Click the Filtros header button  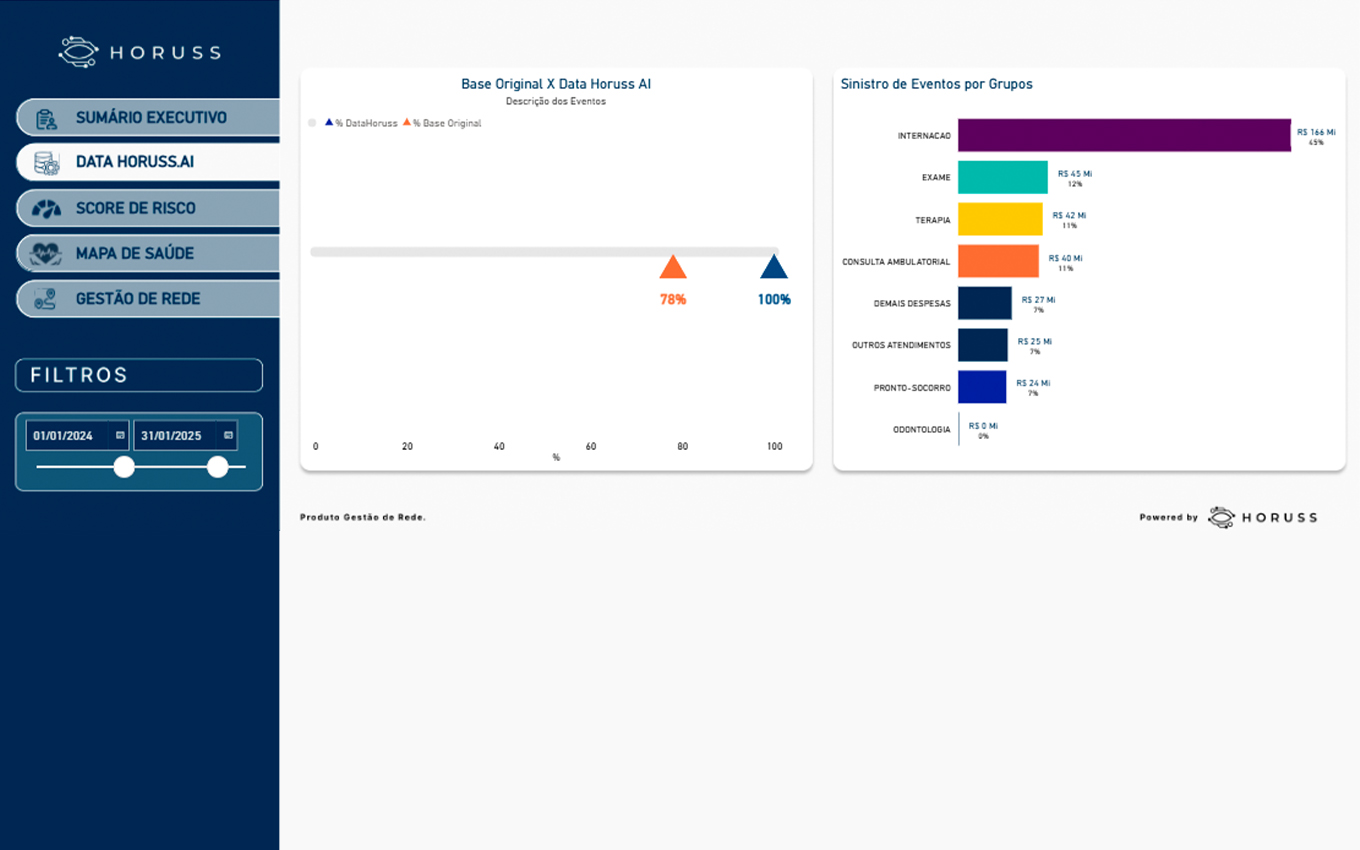coord(139,375)
